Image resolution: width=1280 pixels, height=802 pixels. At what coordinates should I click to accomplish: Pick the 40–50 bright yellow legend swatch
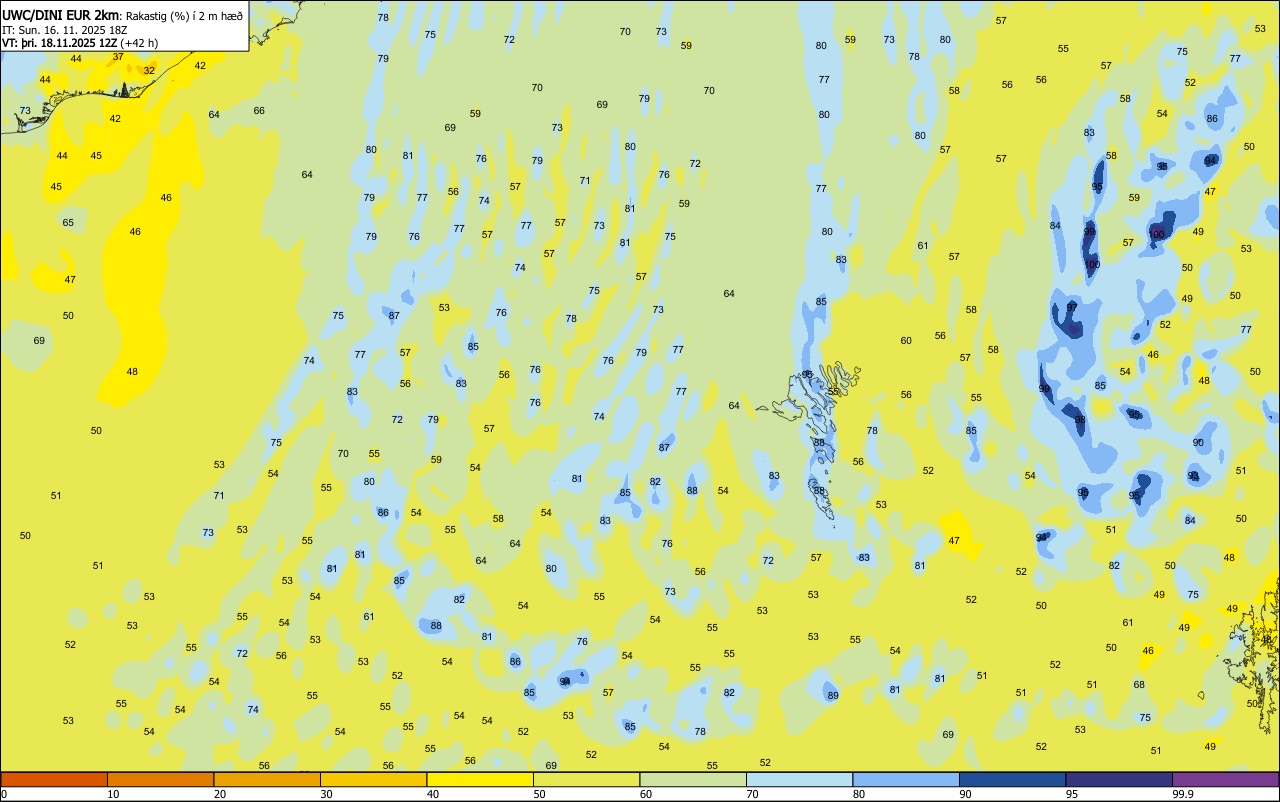point(480,779)
